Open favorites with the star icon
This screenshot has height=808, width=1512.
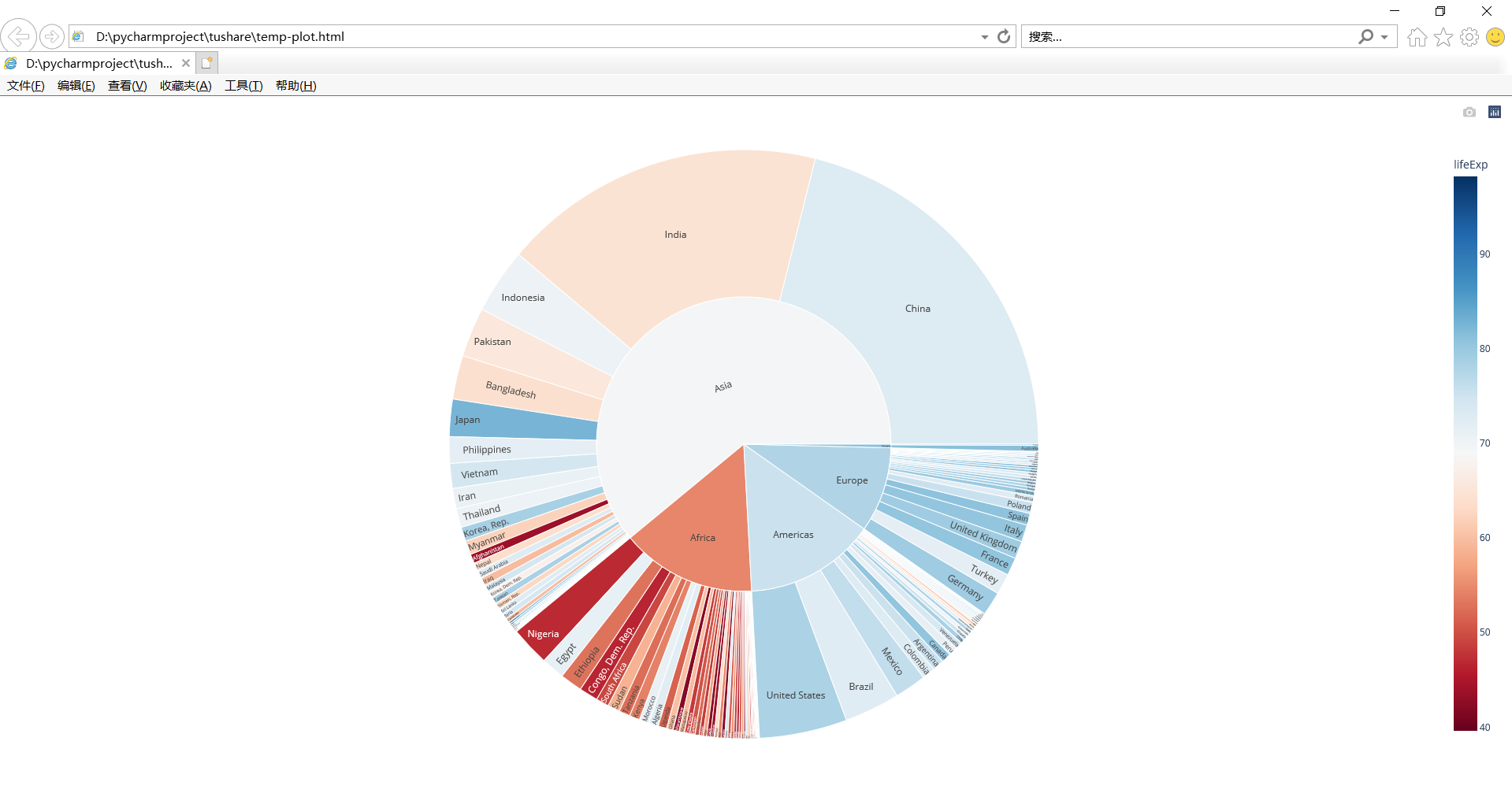pyautogui.click(x=1443, y=36)
